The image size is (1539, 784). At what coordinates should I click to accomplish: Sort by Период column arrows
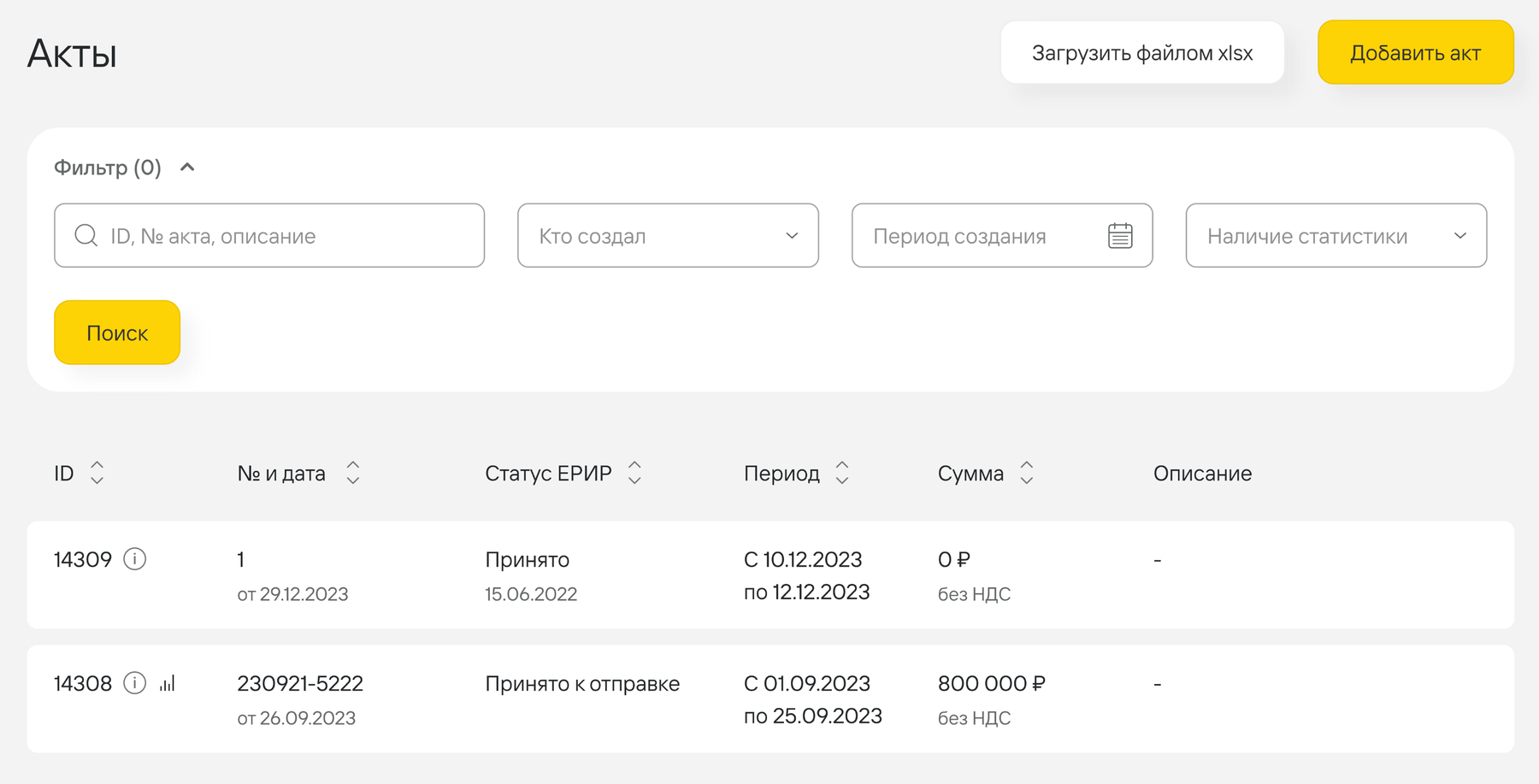coord(842,473)
